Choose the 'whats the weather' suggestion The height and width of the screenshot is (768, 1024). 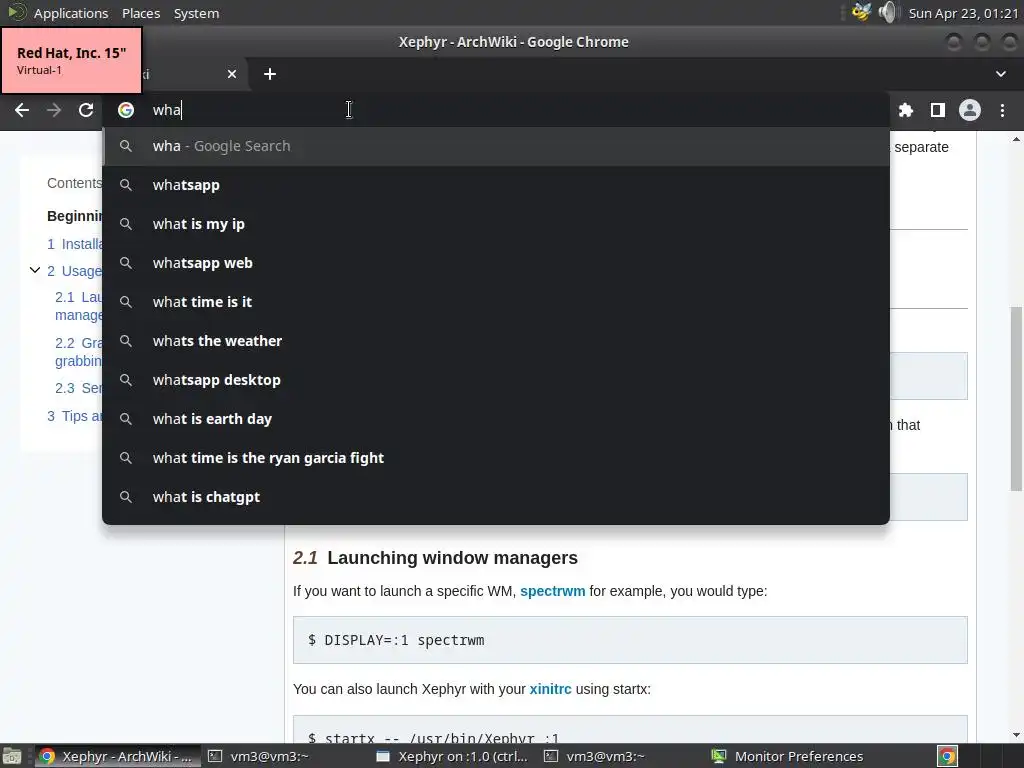point(496,341)
